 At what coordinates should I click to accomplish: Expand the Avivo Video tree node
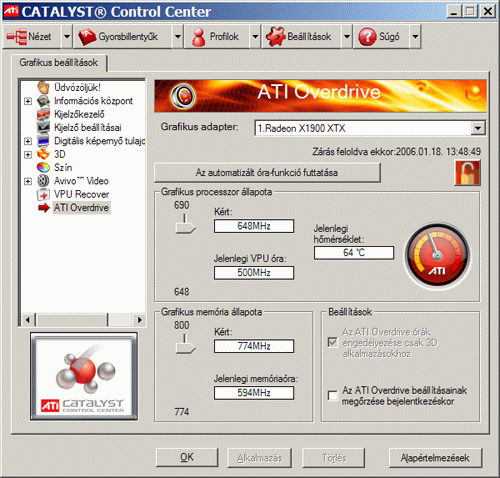coord(28,181)
